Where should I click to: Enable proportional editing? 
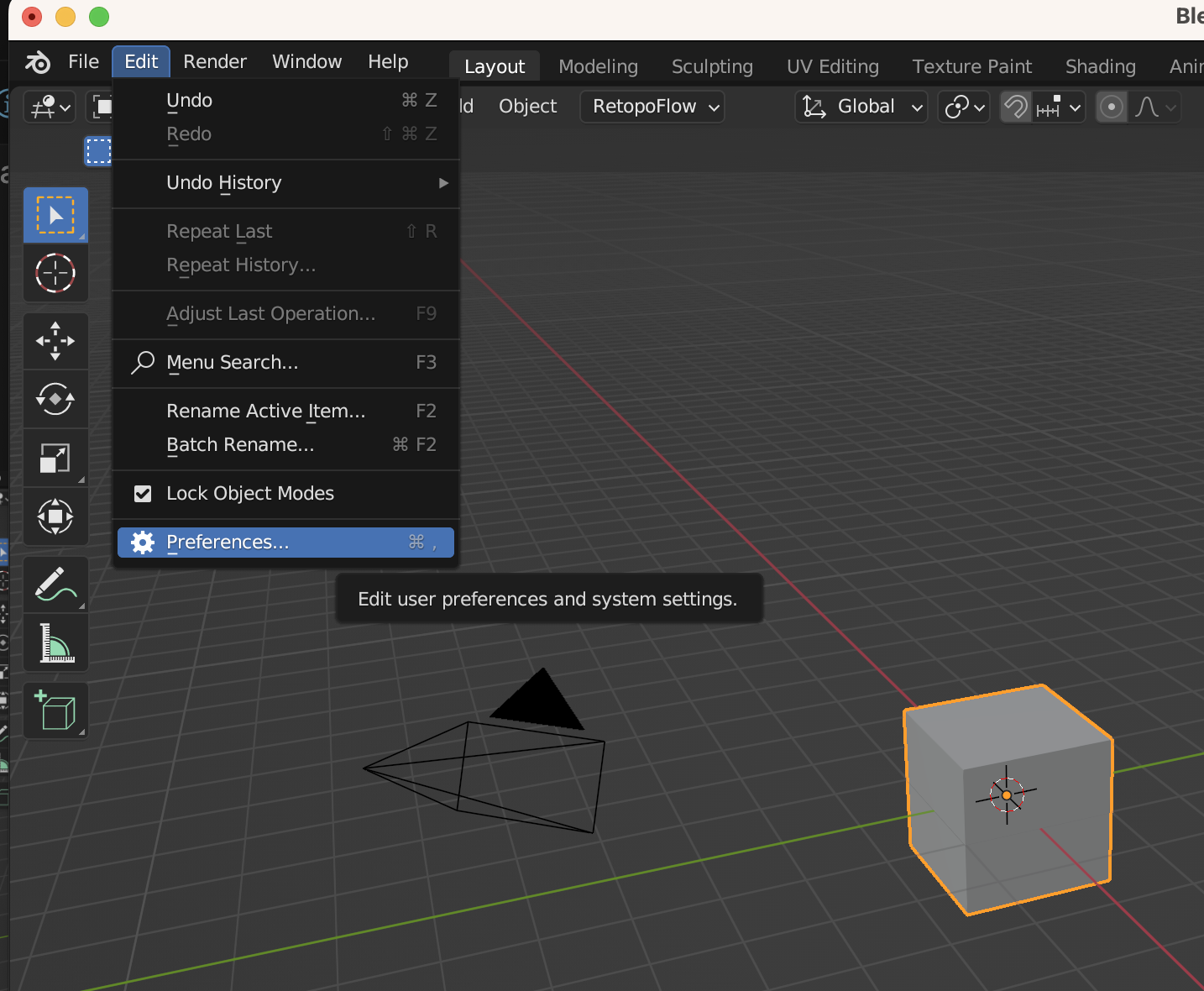pyautogui.click(x=1112, y=107)
